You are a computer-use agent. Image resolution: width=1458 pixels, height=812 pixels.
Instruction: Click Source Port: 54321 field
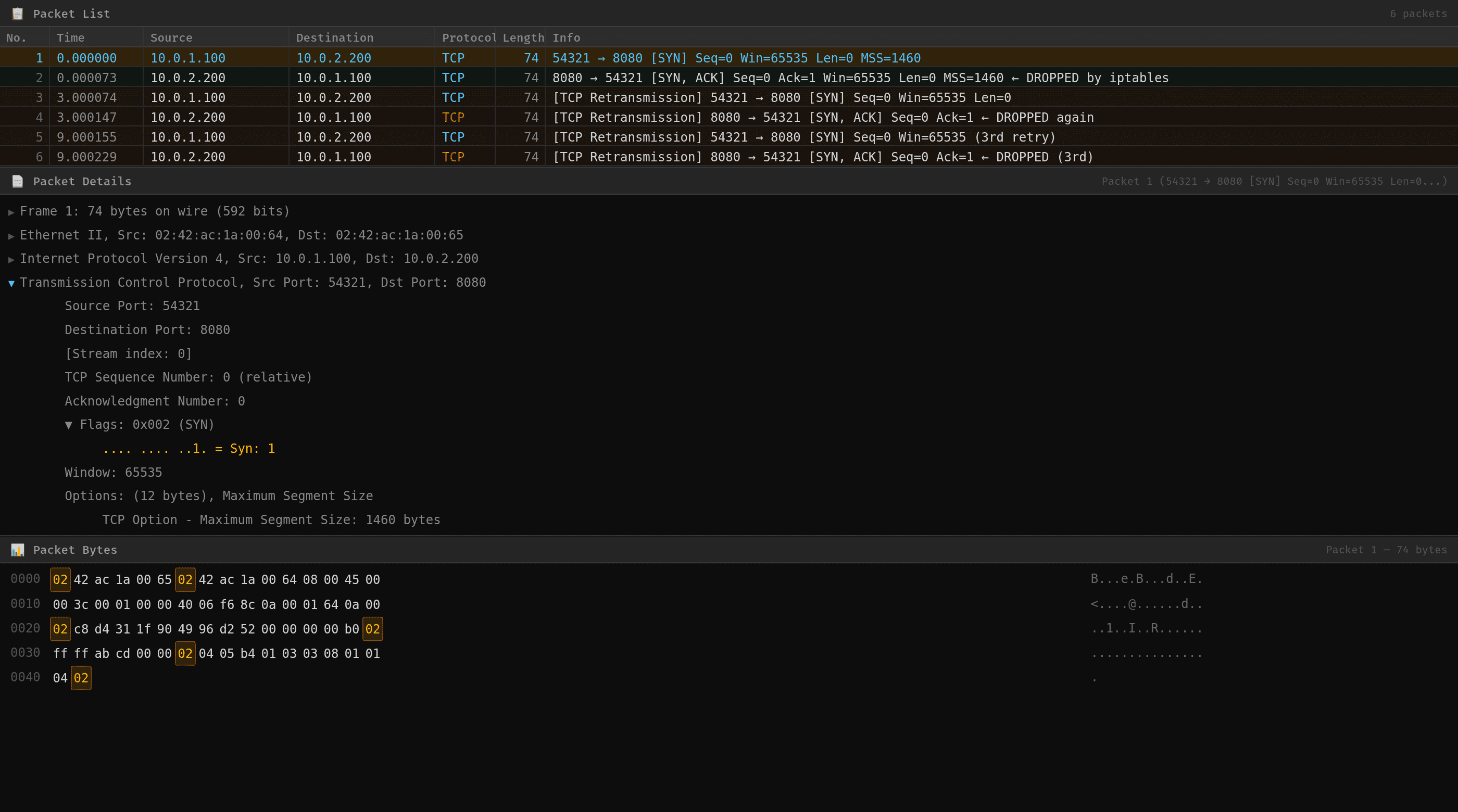[x=132, y=306]
